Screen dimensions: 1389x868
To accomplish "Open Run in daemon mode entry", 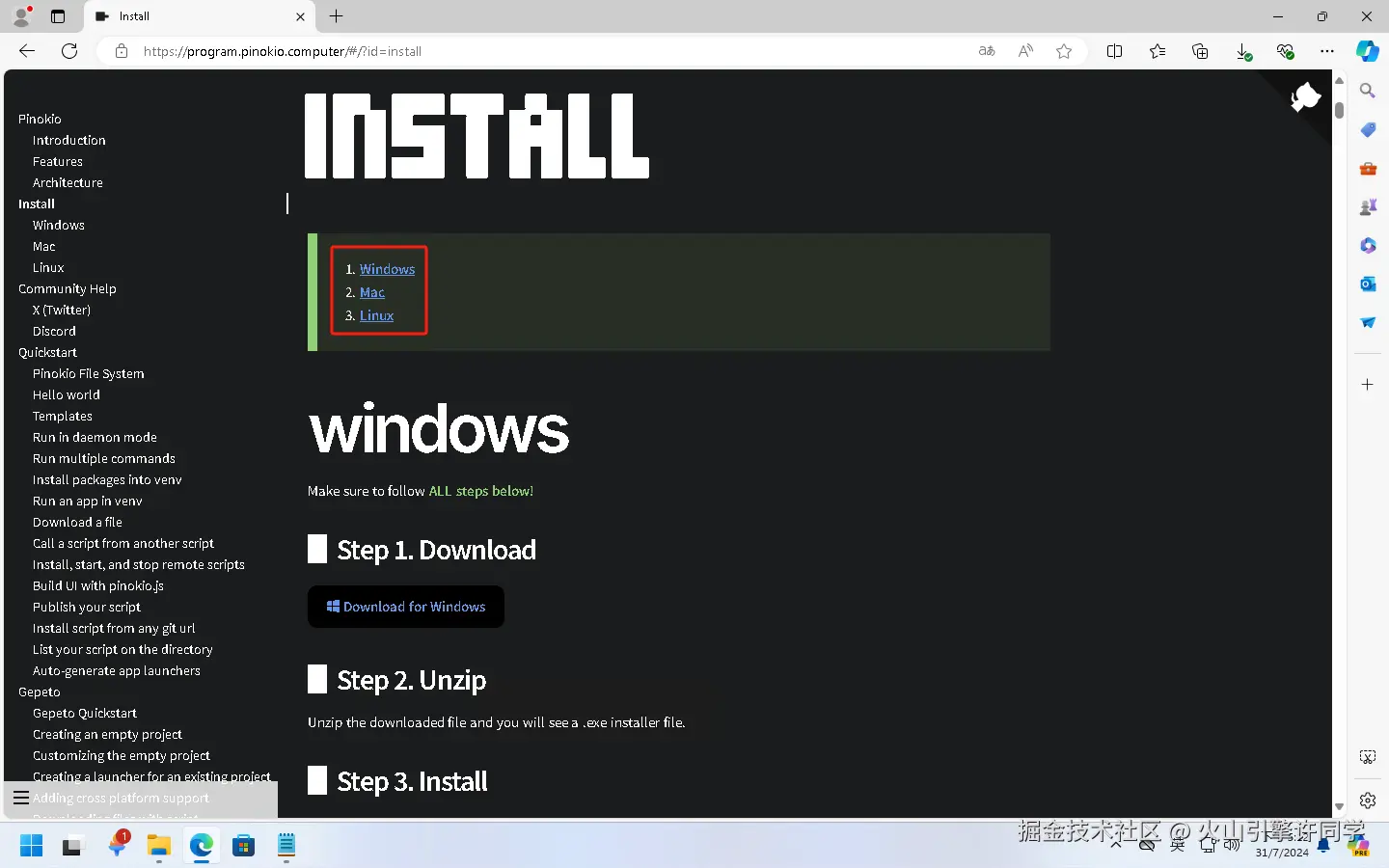I will tap(95, 437).
